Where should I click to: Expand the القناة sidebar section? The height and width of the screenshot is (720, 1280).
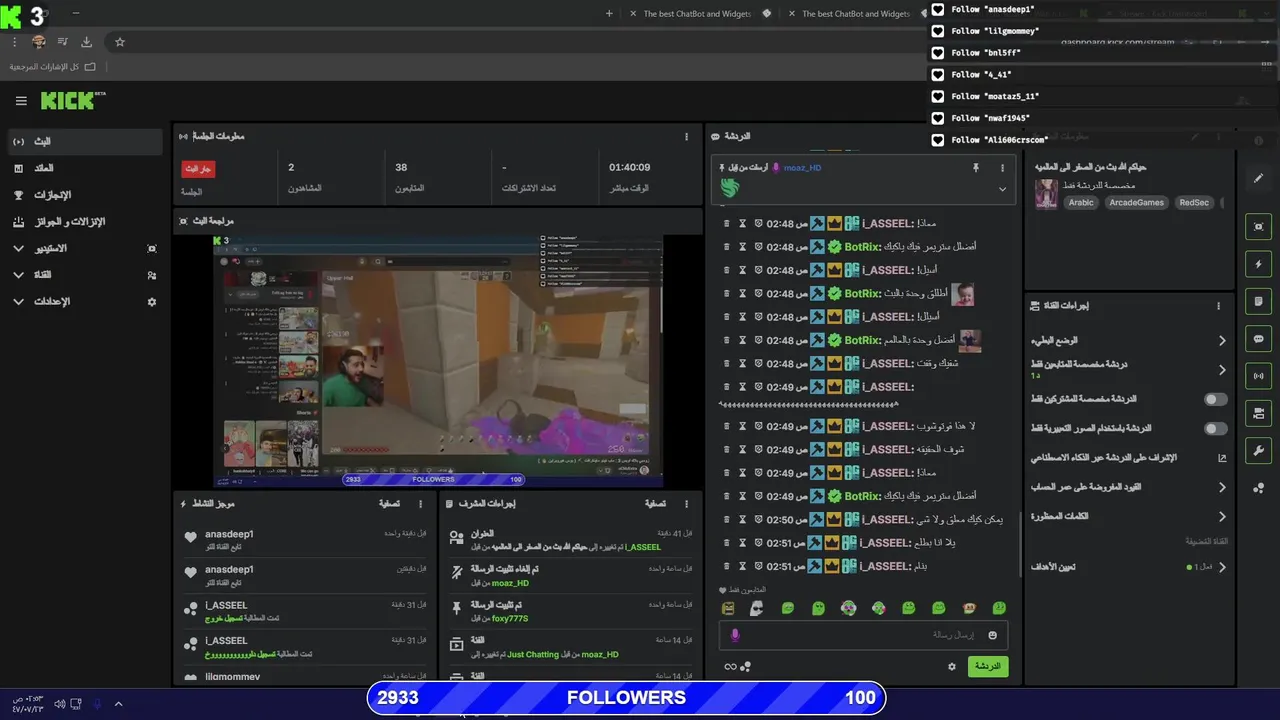[18, 274]
